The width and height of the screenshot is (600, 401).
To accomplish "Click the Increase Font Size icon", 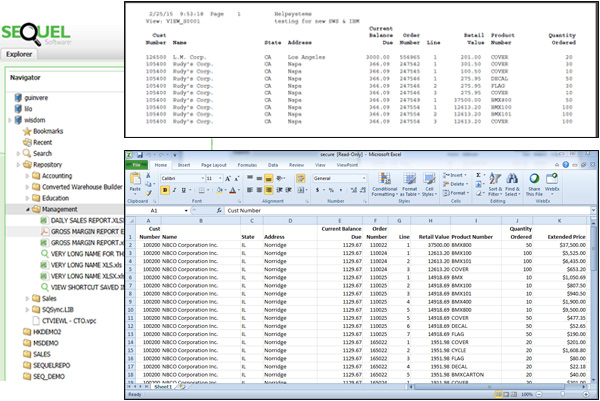I will 228,178.
